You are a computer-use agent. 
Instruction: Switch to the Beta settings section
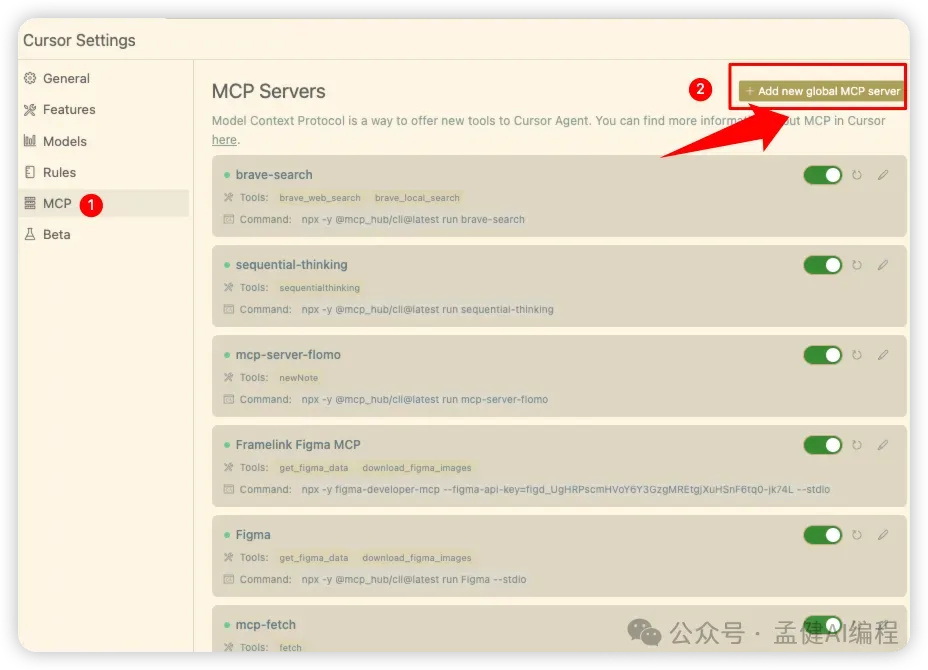coord(104,235)
